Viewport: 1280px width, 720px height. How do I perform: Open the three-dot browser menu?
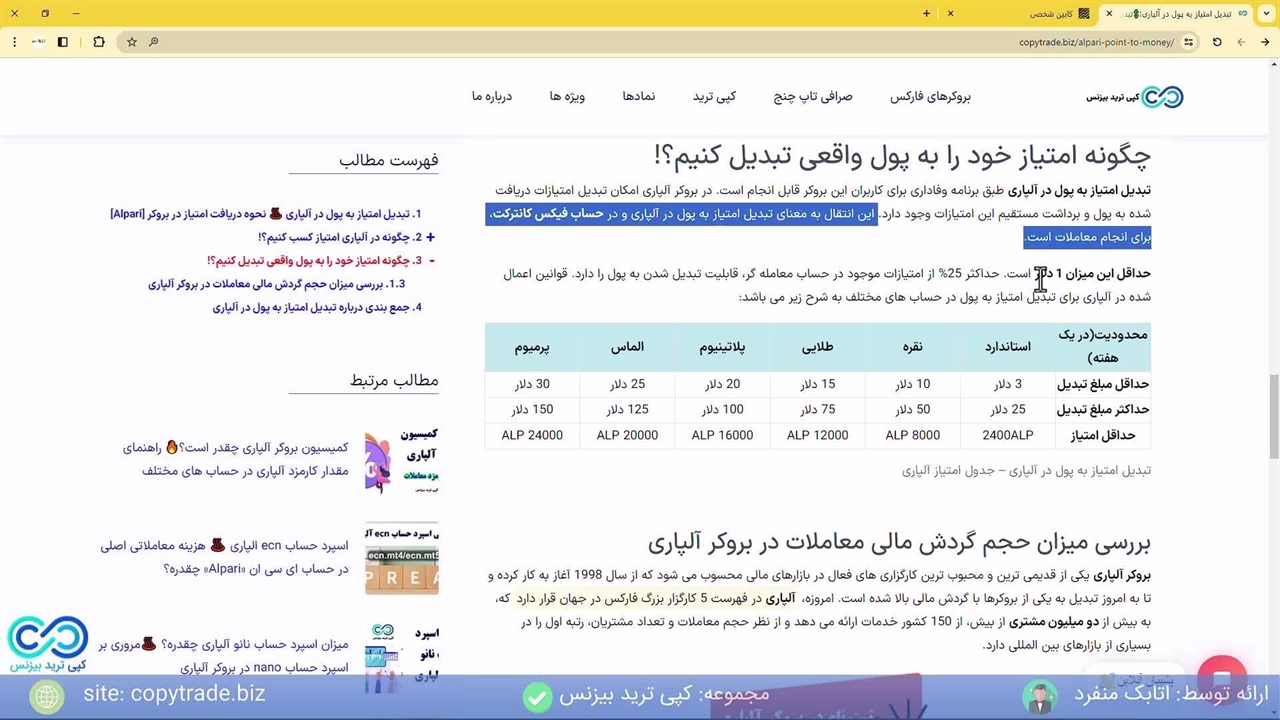(x=14, y=42)
